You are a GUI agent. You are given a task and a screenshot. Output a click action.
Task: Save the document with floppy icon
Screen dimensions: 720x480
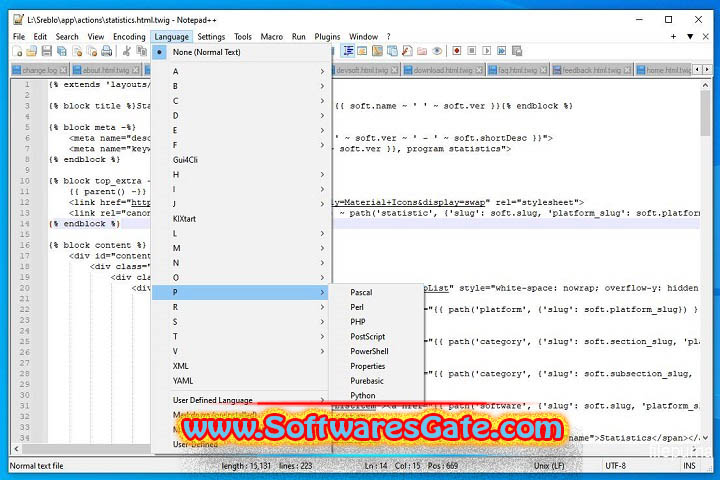click(x=47, y=51)
